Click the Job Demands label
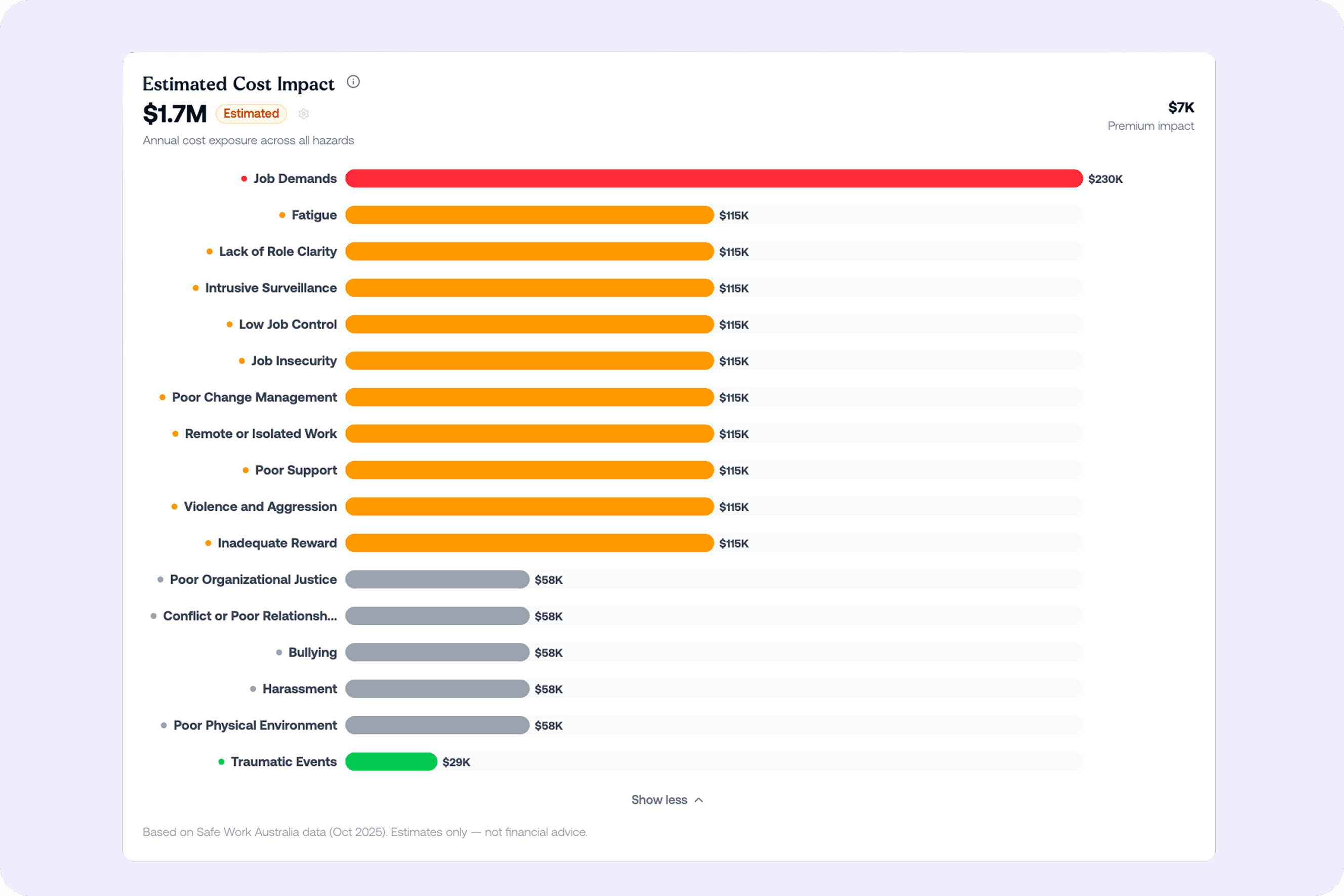This screenshot has height=896, width=1344. tap(295, 179)
